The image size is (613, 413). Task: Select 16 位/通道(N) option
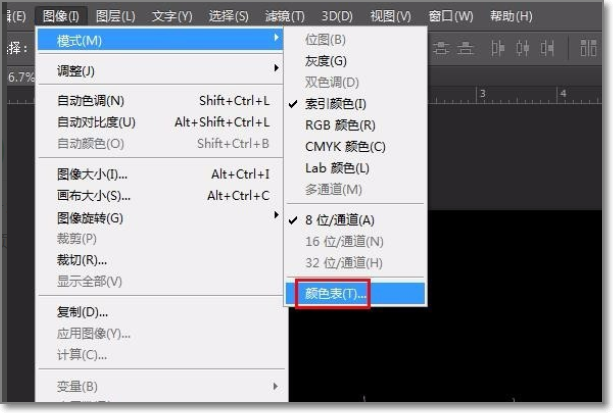click(x=356, y=241)
